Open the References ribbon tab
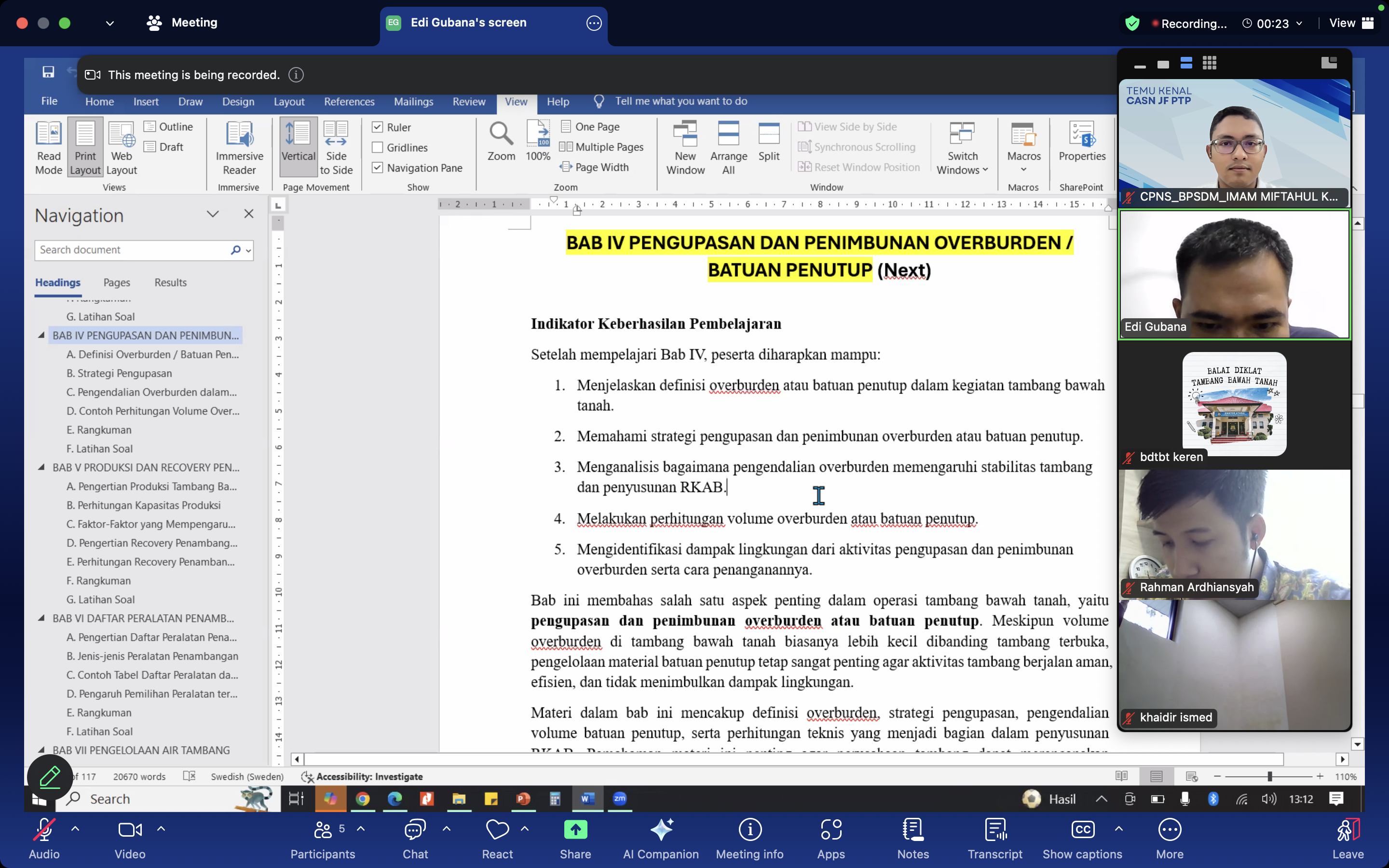This screenshot has height=868, width=1389. (x=349, y=102)
